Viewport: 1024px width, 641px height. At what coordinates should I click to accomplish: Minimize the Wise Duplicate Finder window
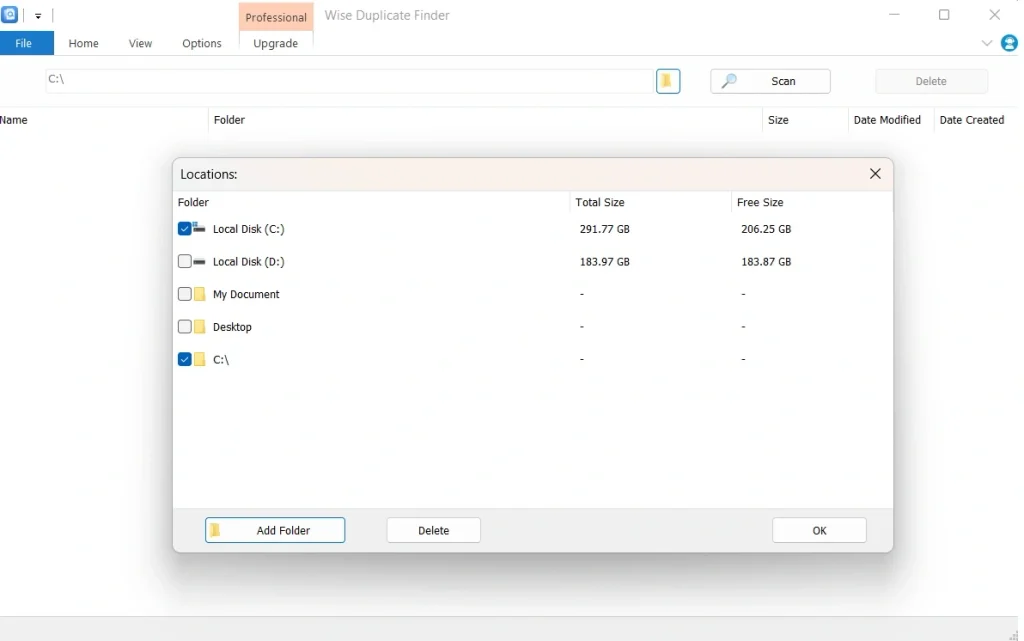click(894, 14)
